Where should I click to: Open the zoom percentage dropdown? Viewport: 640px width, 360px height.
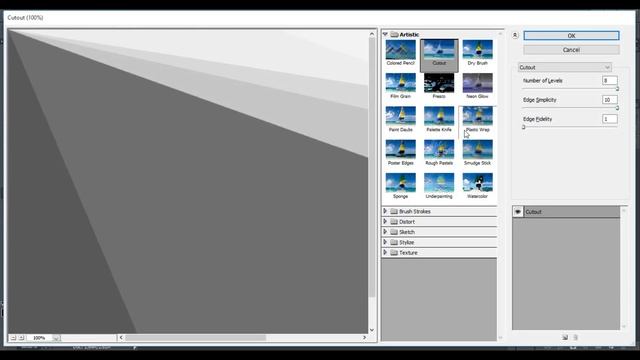[x=56, y=338]
